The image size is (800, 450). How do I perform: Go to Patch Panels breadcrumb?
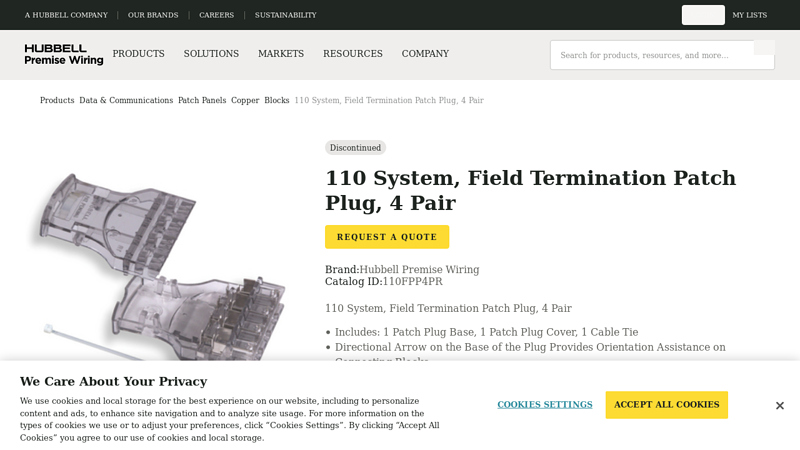pyautogui.click(x=202, y=100)
